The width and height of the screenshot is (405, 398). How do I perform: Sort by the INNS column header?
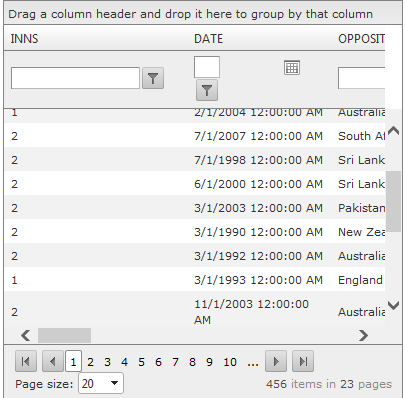coord(24,39)
